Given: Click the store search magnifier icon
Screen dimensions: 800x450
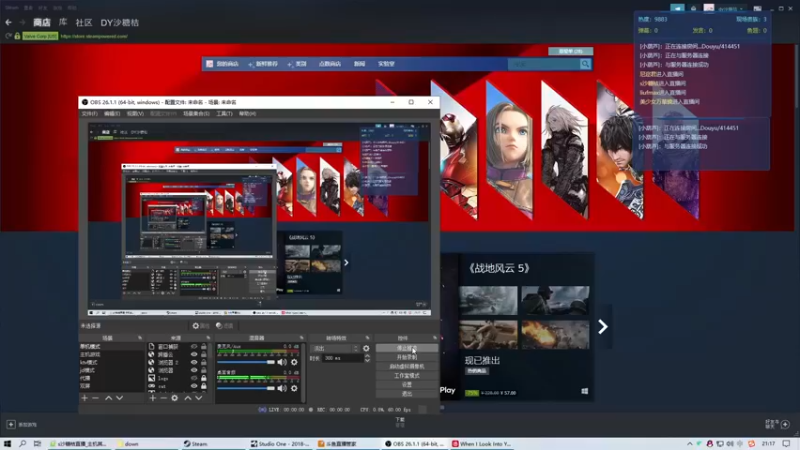Looking at the screenshot, I should coord(585,64).
